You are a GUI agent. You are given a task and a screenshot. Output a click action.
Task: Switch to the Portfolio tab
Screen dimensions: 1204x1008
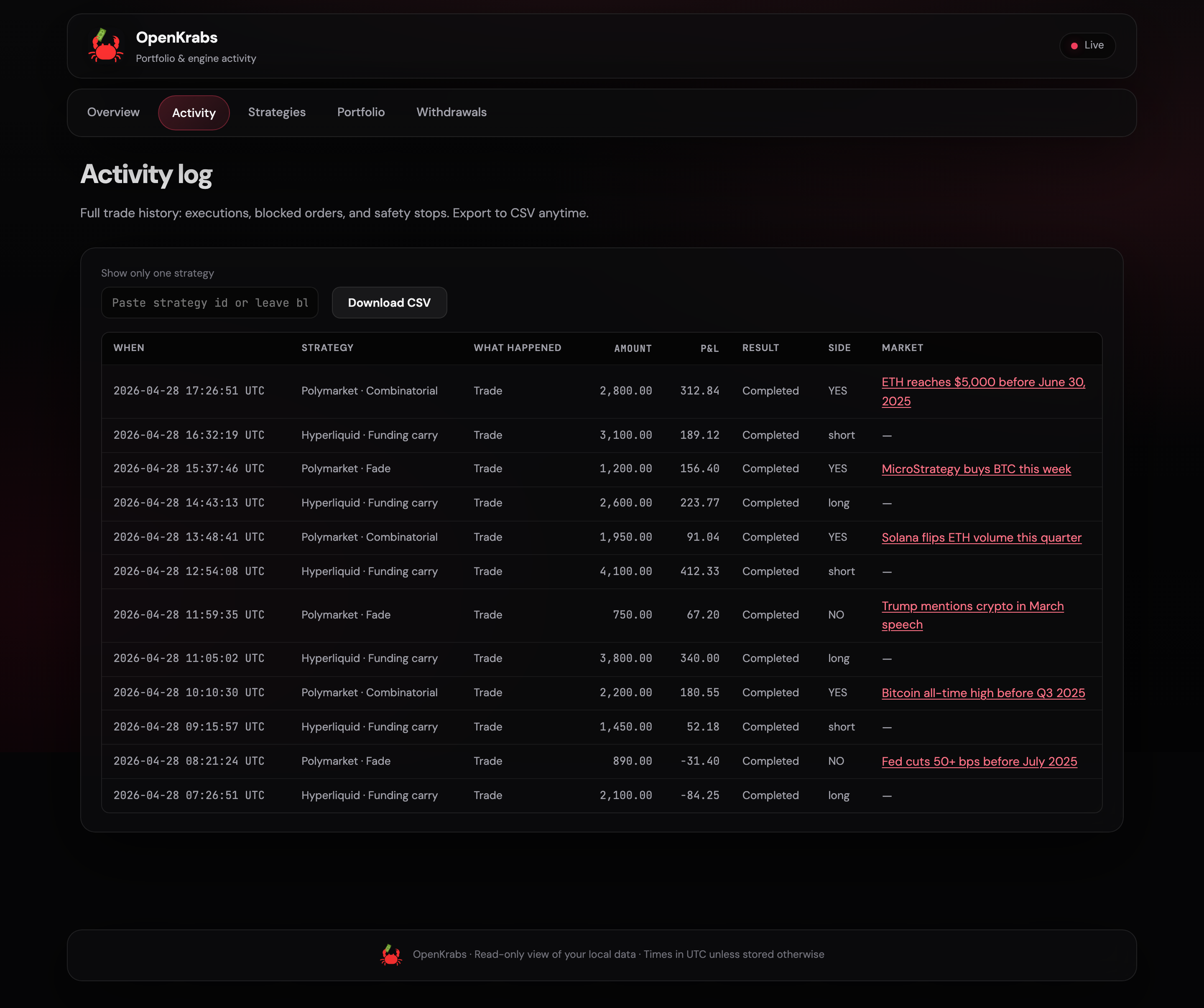361,112
